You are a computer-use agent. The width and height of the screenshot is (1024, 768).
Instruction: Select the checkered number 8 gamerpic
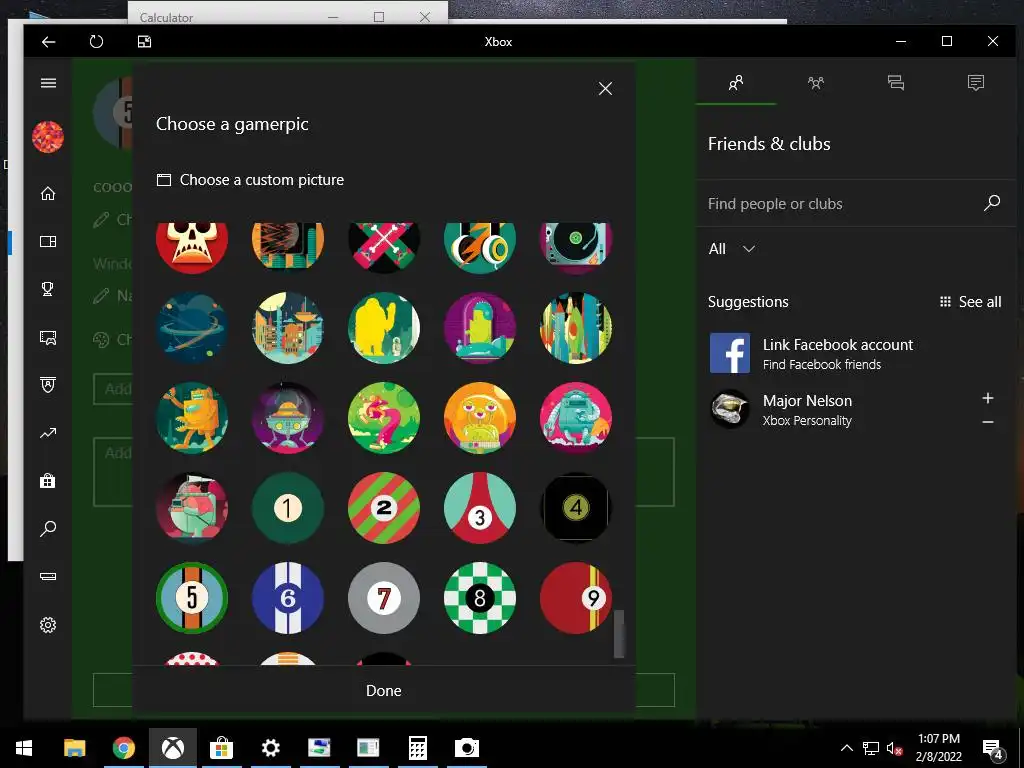pos(480,598)
